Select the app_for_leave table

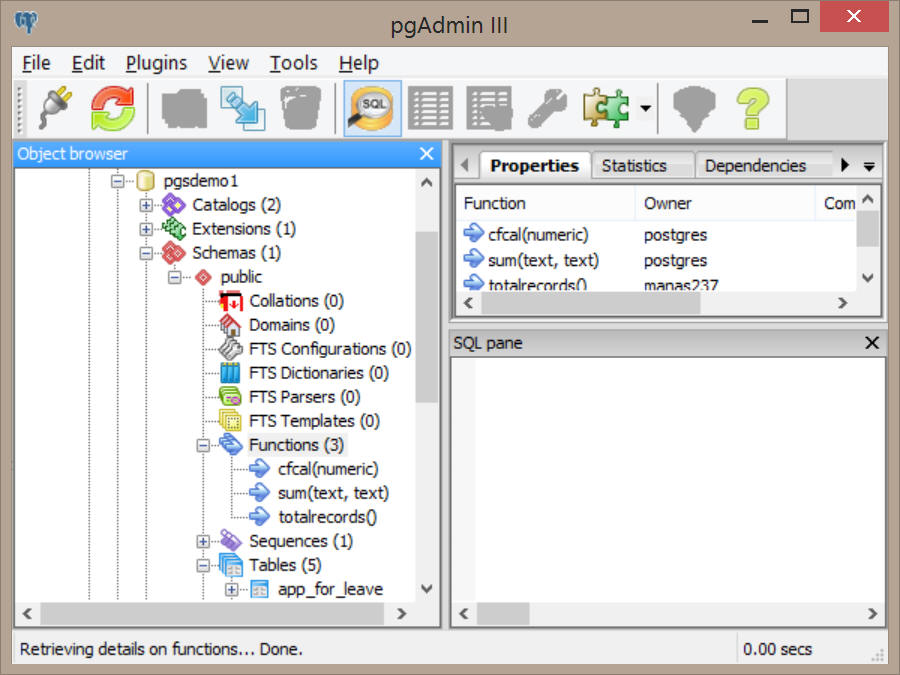click(330, 589)
